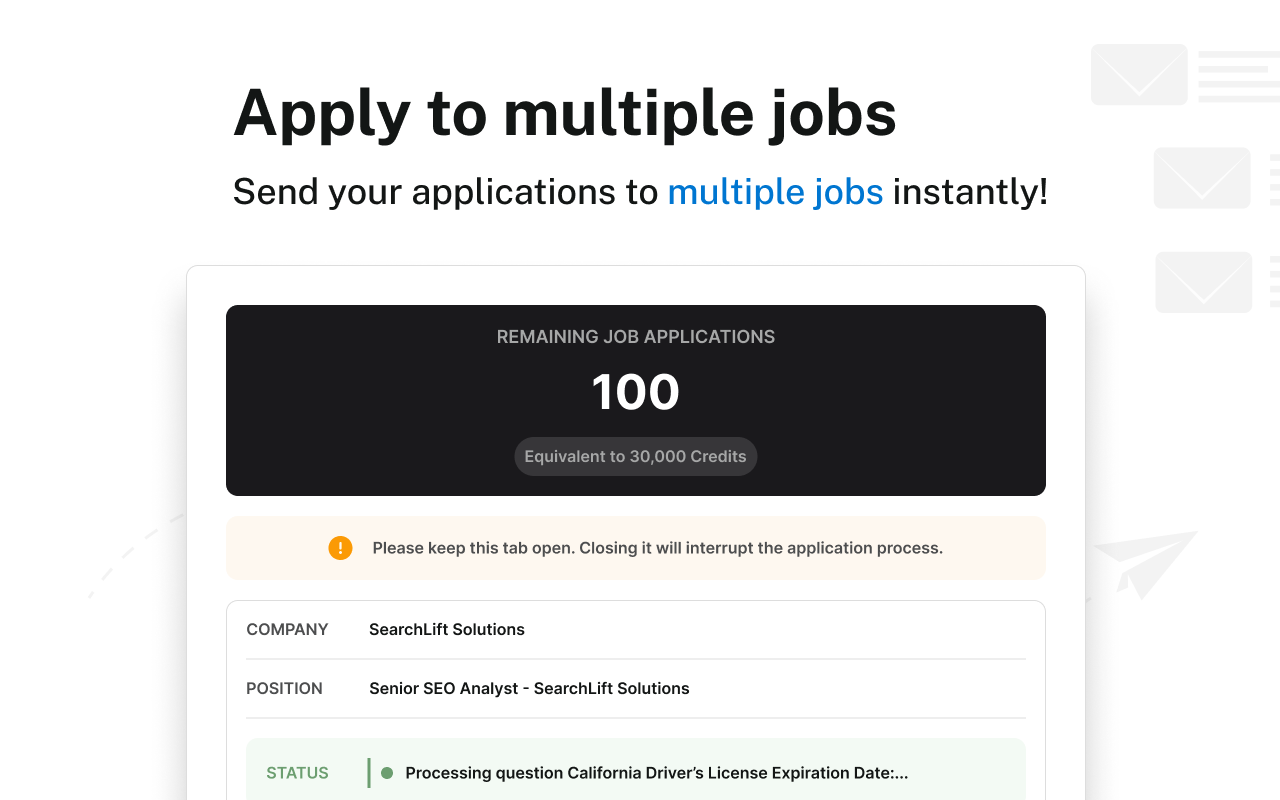
Task: Select the "Senior SEO Analyst - SearchLift Solutions" position
Action: (529, 688)
